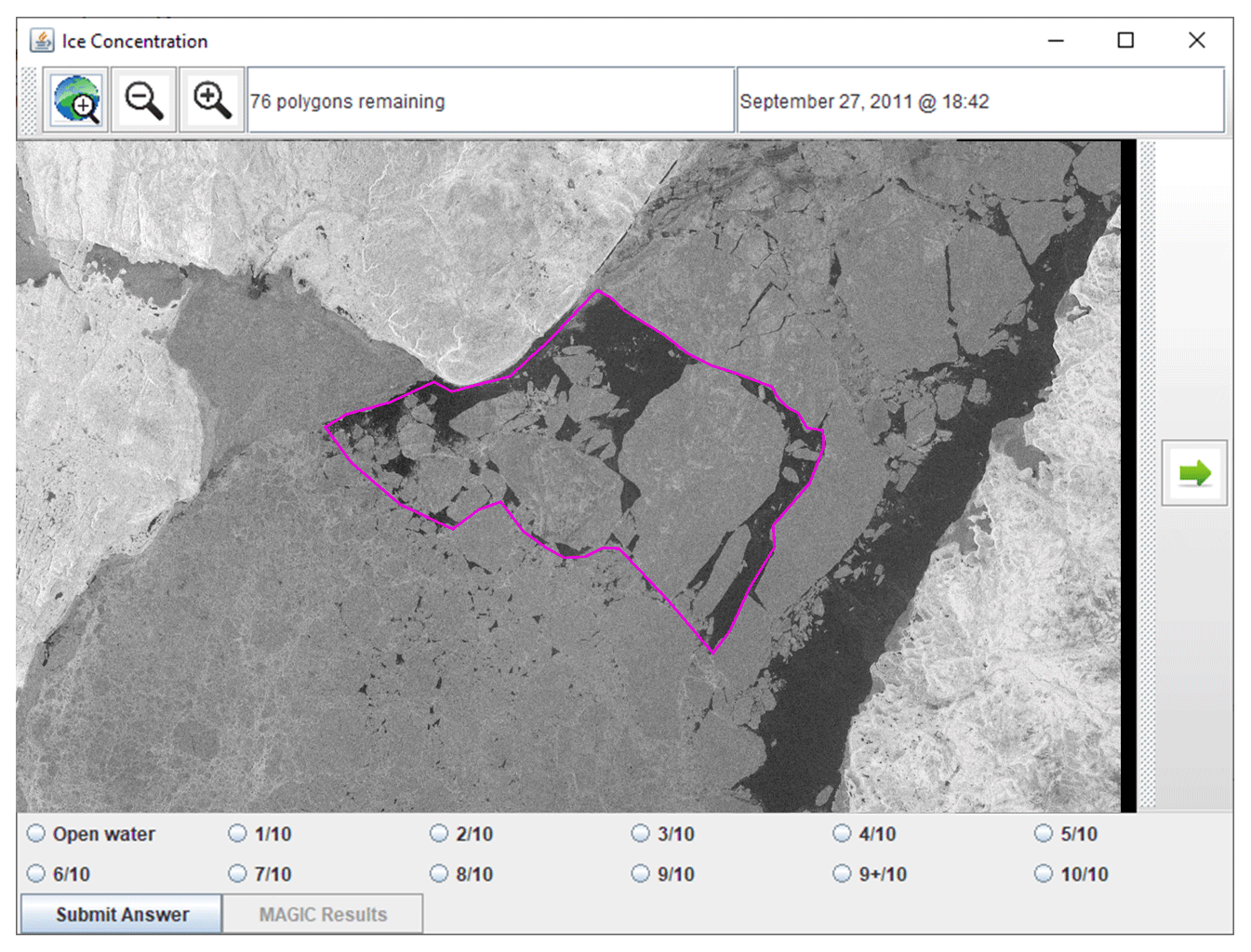Select the 5/10 concentration option
The height and width of the screenshot is (952, 1251).
[1044, 834]
